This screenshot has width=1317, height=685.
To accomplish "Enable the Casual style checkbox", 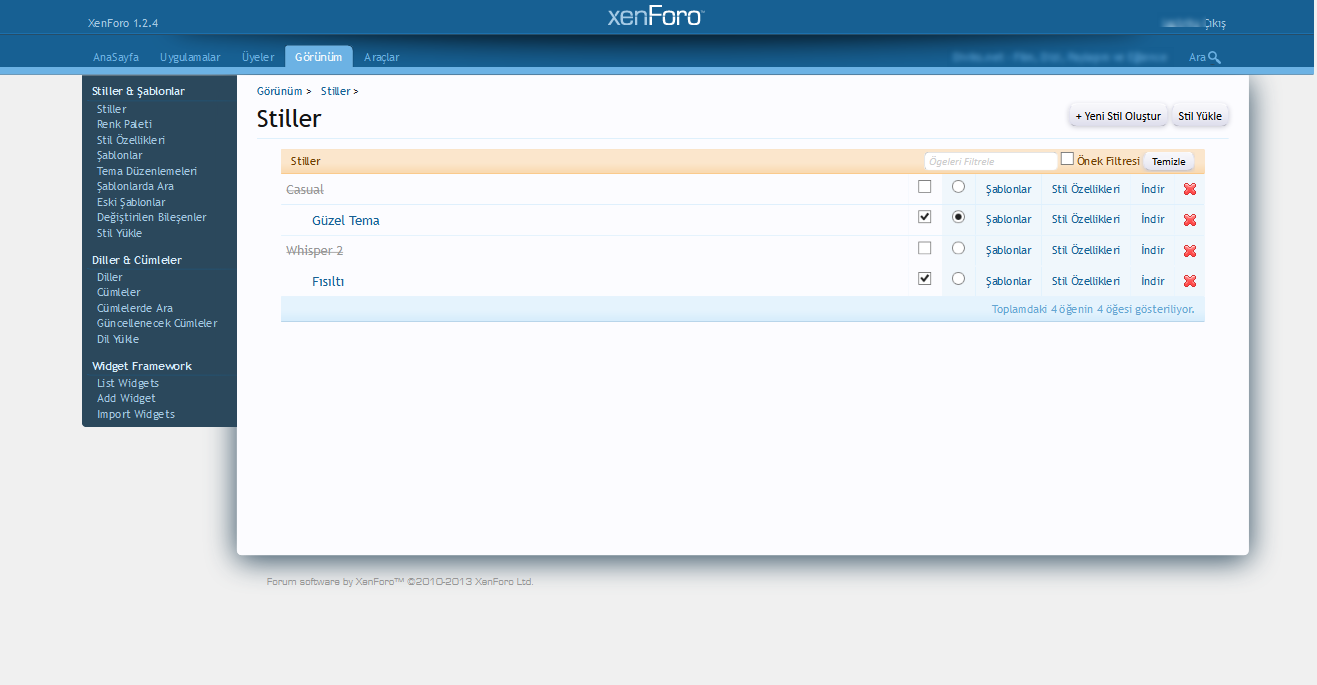I will click(924, 187).
